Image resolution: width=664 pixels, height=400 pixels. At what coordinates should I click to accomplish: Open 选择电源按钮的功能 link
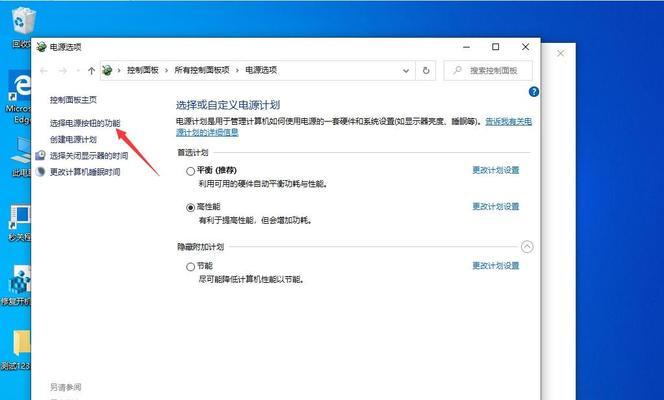(x=85, y=123)
